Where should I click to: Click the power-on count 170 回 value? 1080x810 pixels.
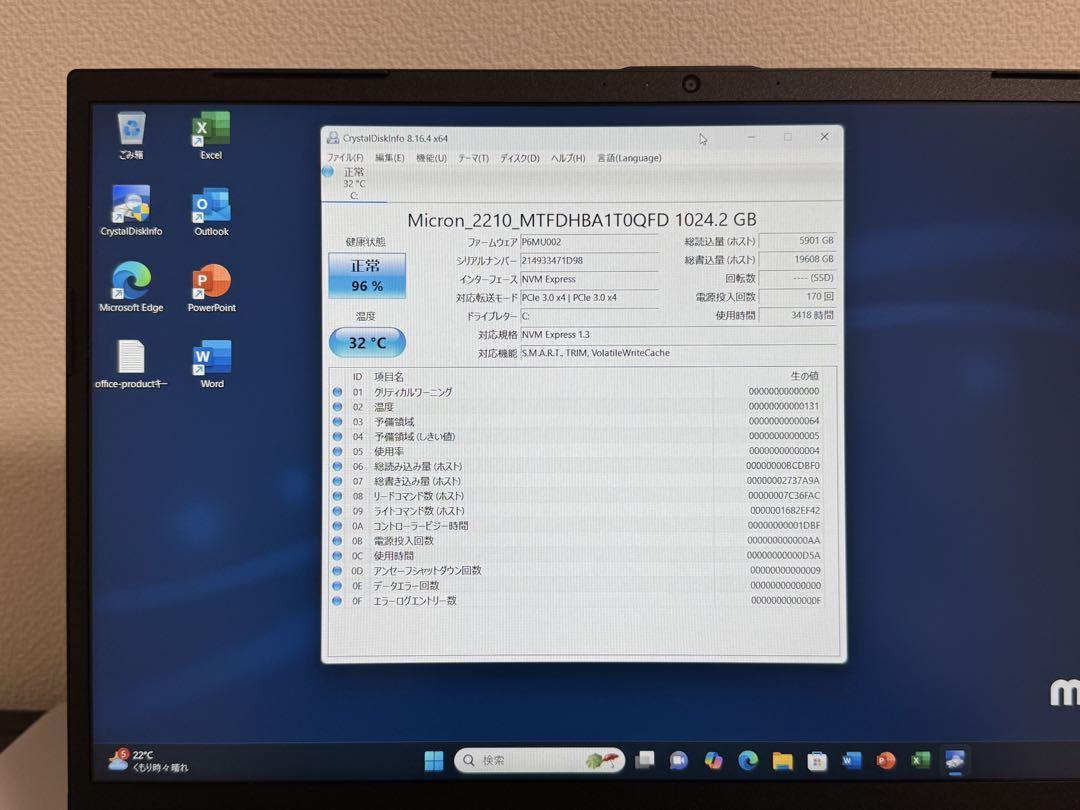[798, 297]
